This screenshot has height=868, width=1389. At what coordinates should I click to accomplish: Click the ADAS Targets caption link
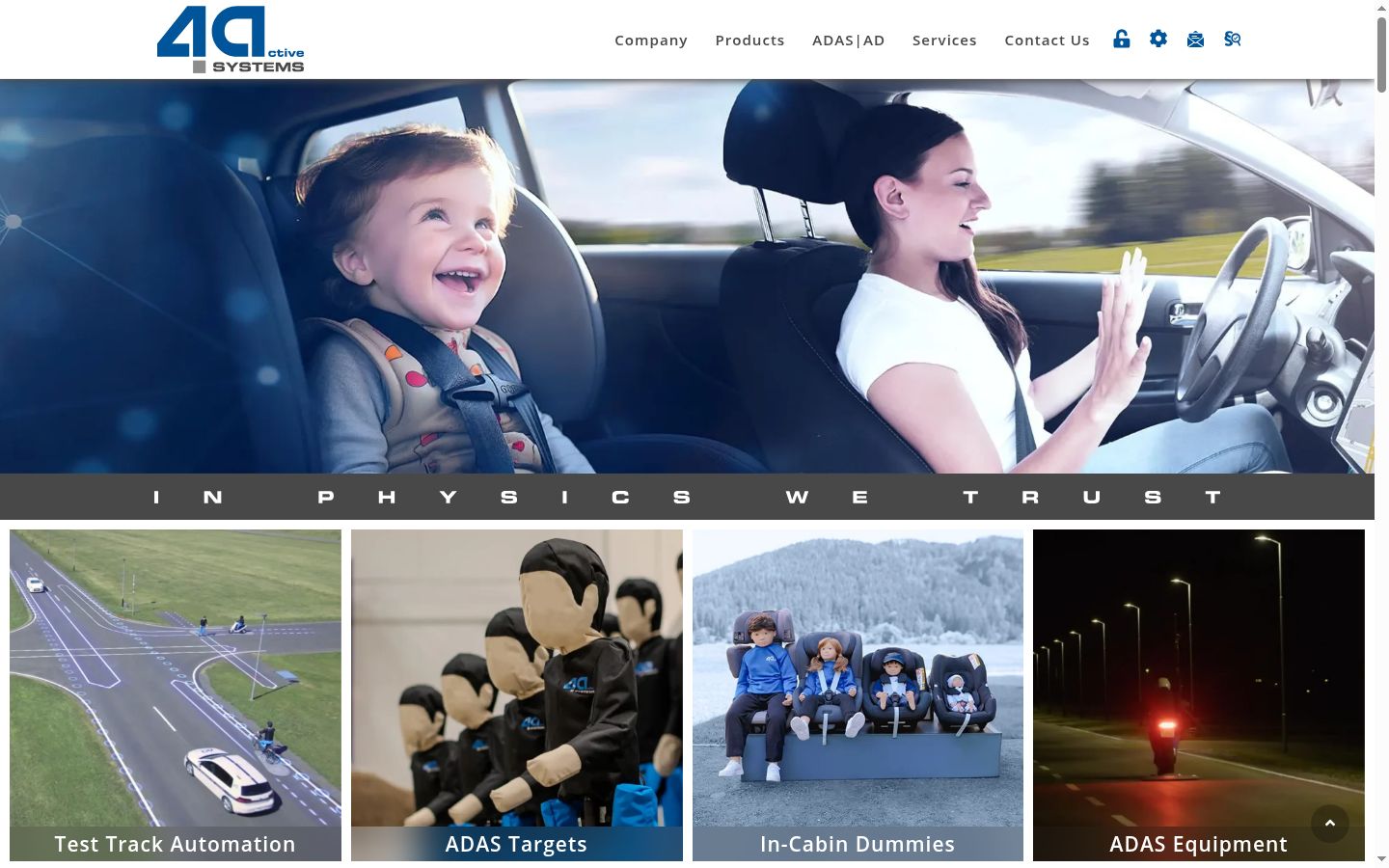point(516,844)
